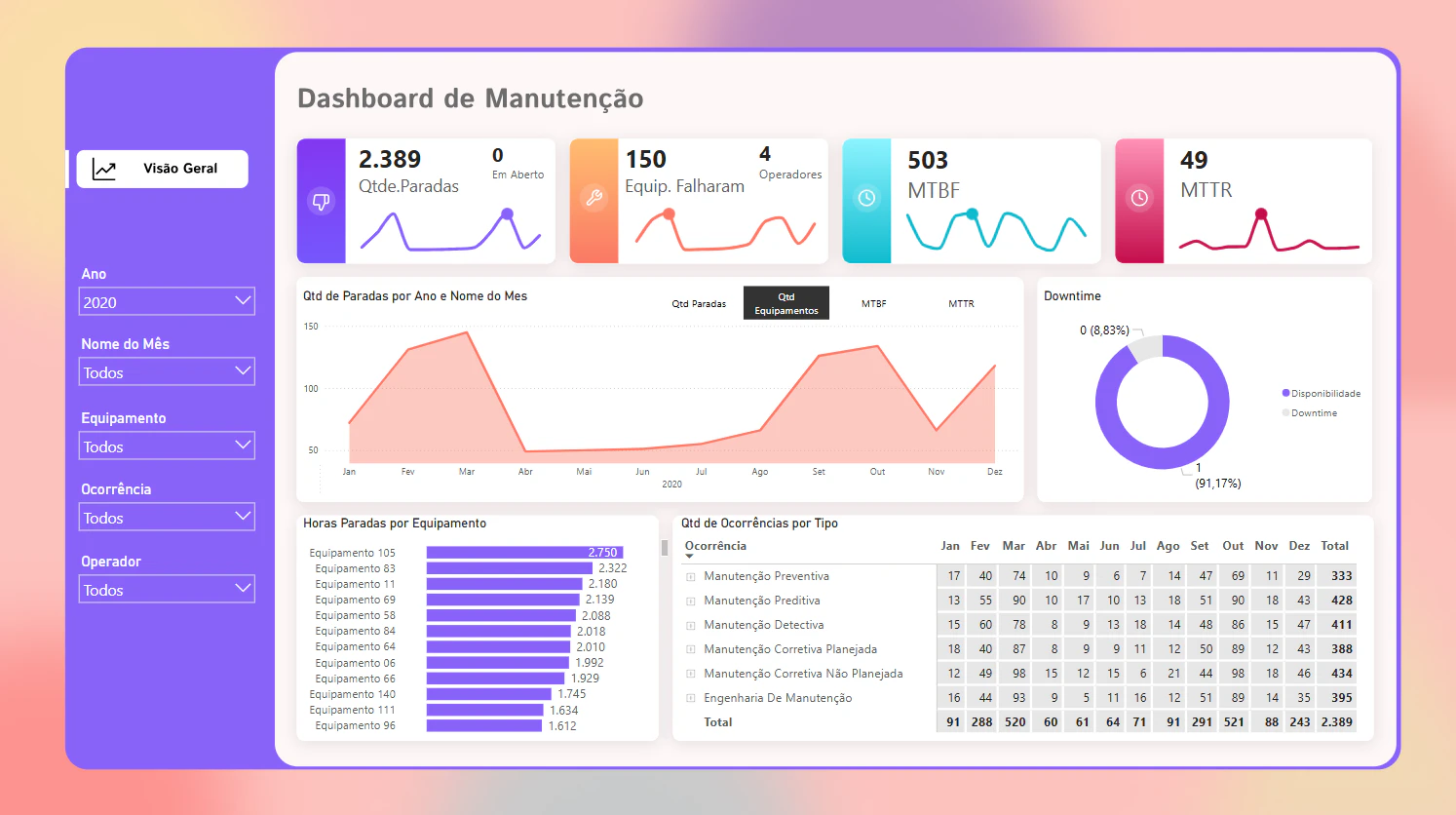The image size is (1456, 815).
Task: Click the Dashboard de Manutenção title
Action: (470, 98)
